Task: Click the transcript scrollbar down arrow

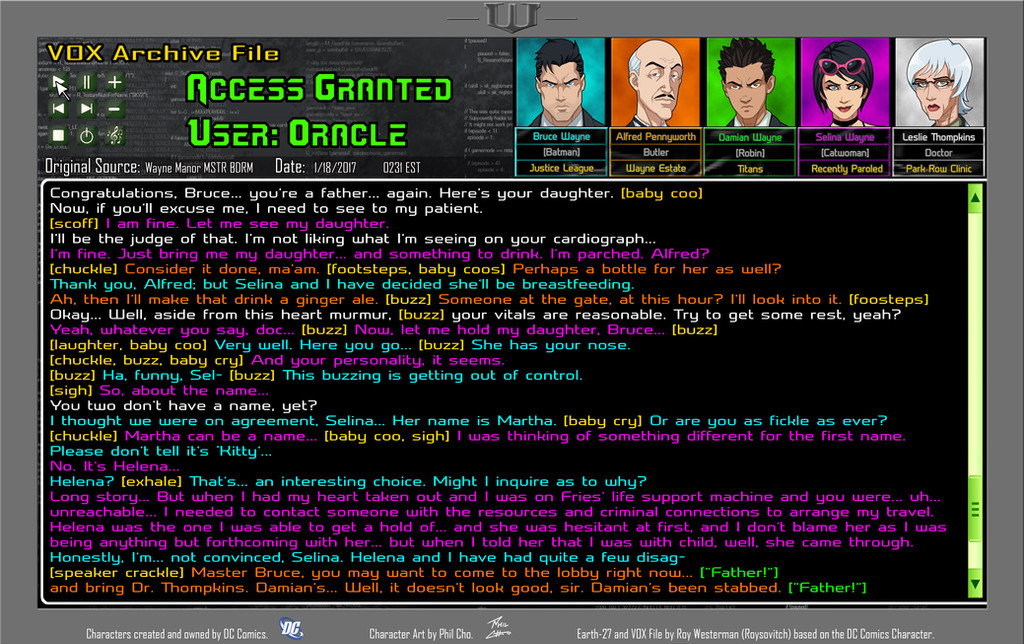Action: coord(975,585)
